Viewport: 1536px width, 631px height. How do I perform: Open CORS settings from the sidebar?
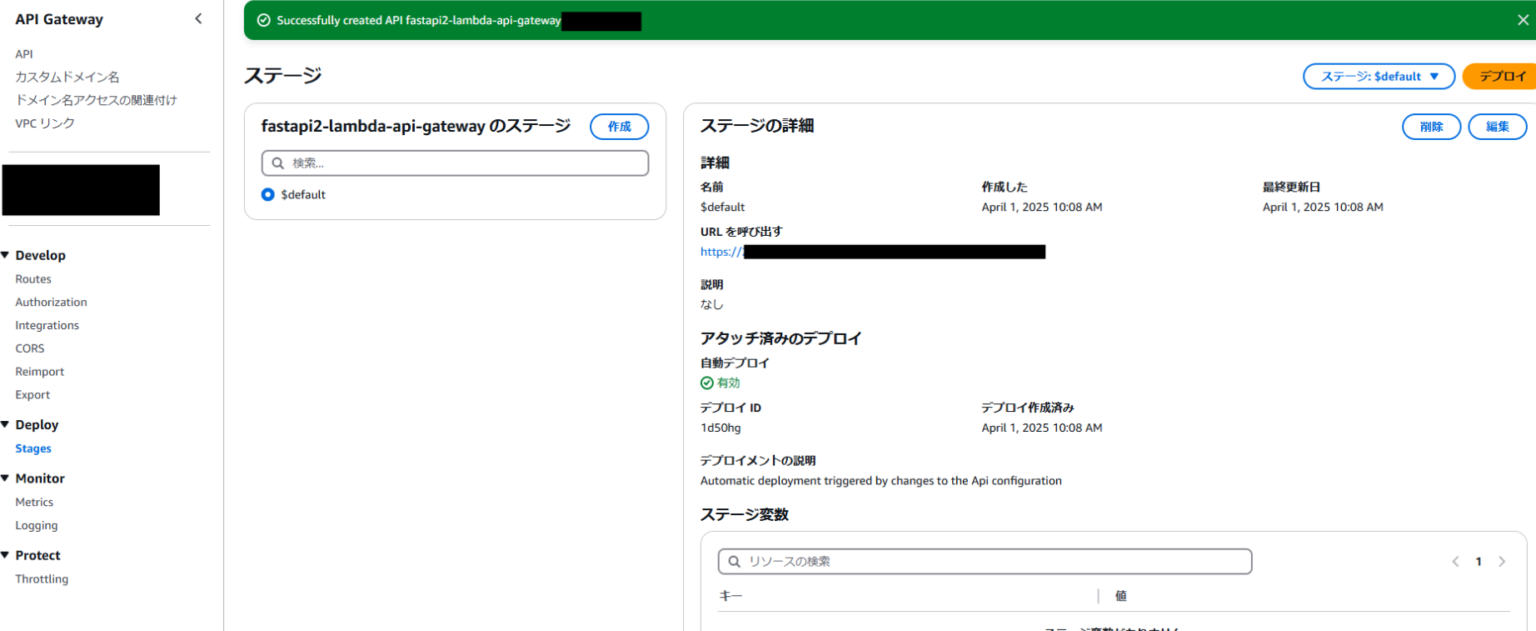(29, 348)
